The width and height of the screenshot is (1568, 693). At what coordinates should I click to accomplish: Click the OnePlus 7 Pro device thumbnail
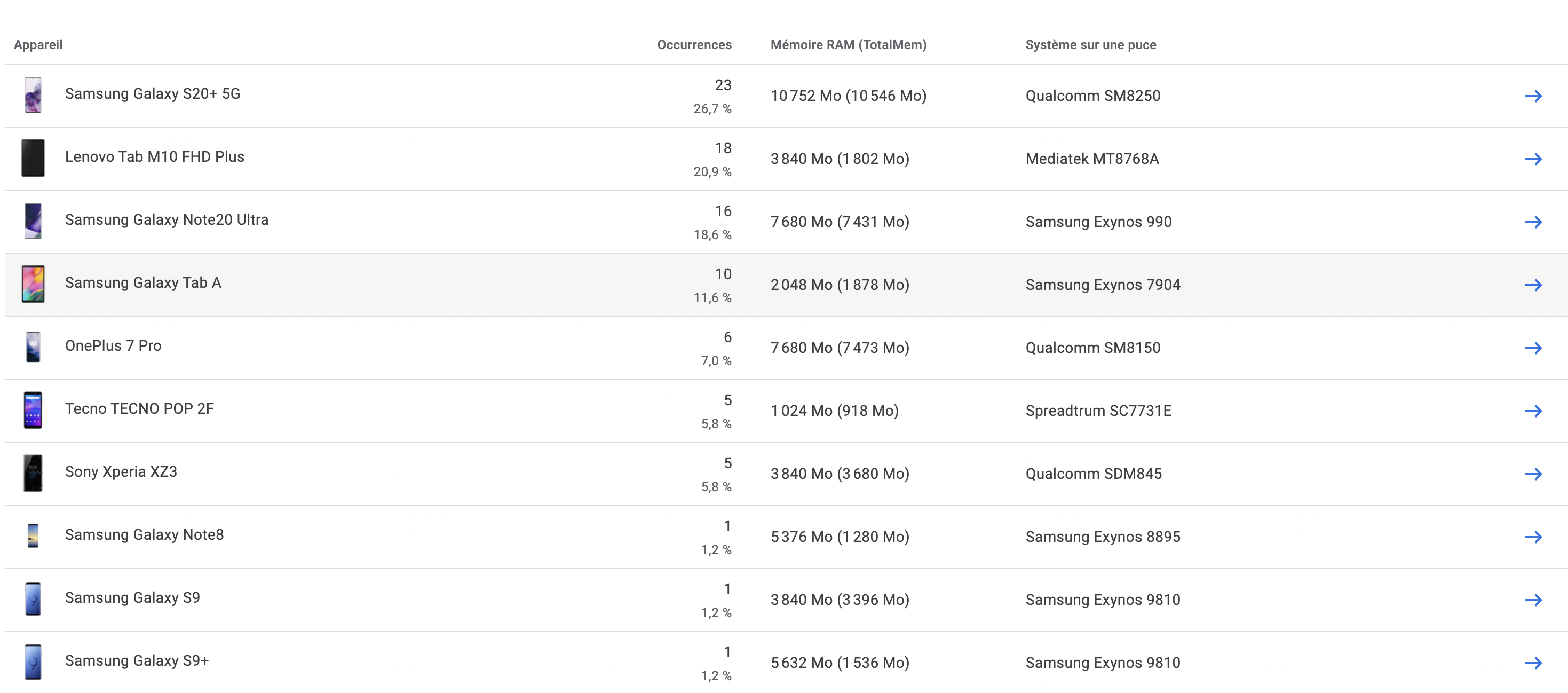(34, 348)
